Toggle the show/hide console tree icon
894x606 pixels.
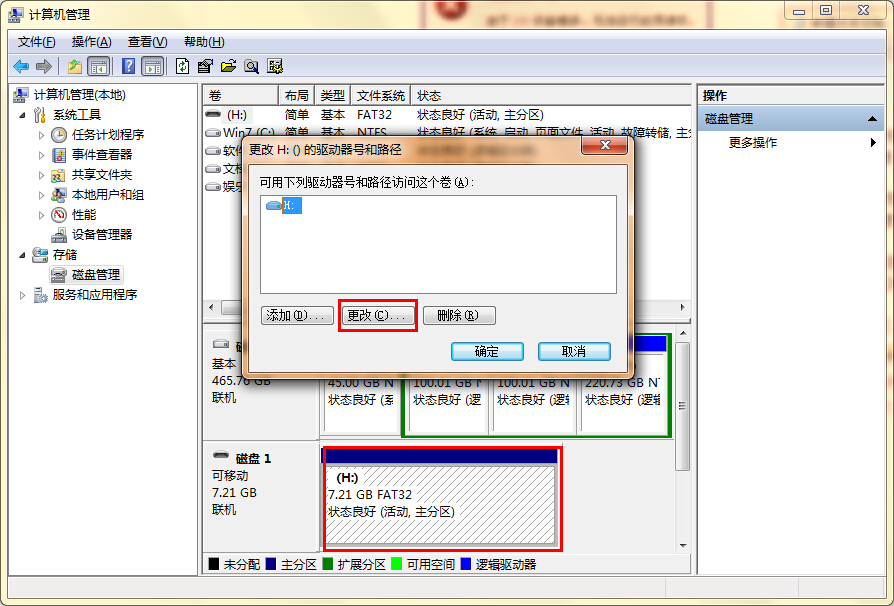(x=98, y=67)
